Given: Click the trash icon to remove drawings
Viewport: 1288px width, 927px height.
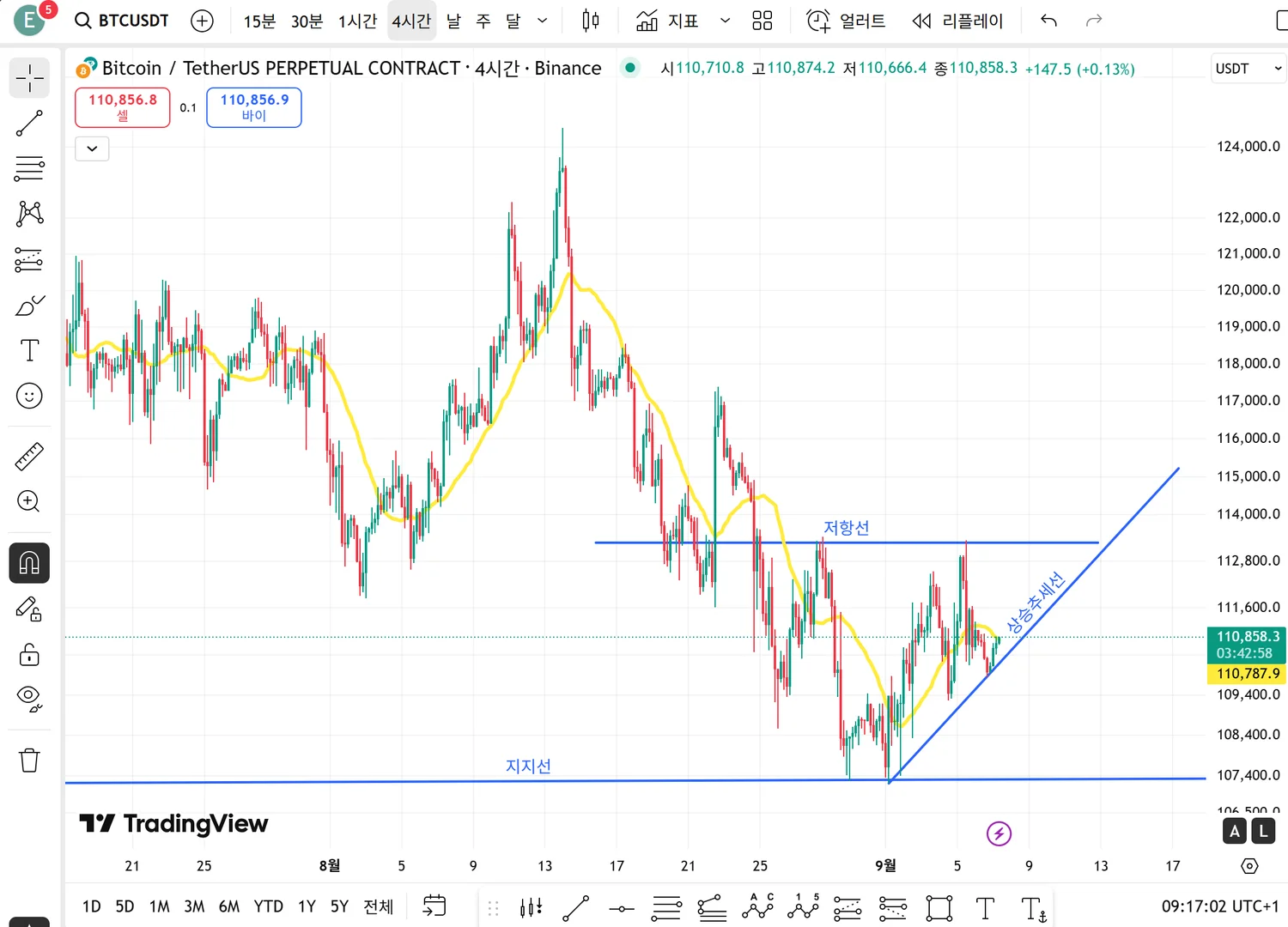Looking at the screenshot, I should (29, 760).
